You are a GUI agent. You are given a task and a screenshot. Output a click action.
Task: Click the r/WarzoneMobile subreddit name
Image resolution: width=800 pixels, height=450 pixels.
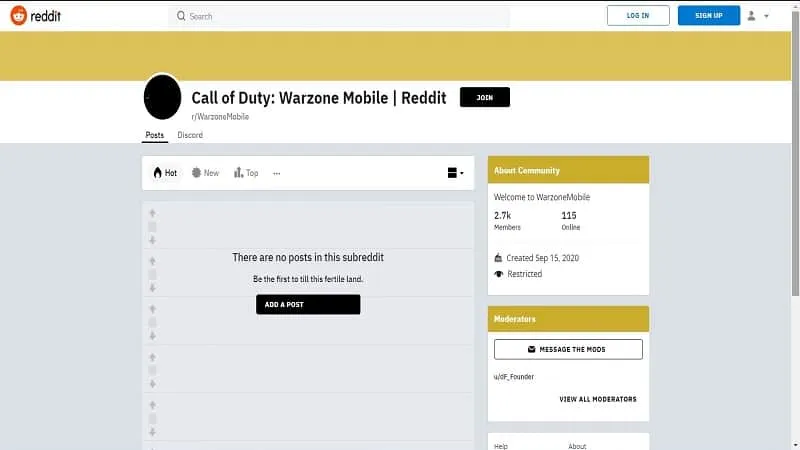tap(220, 117)
